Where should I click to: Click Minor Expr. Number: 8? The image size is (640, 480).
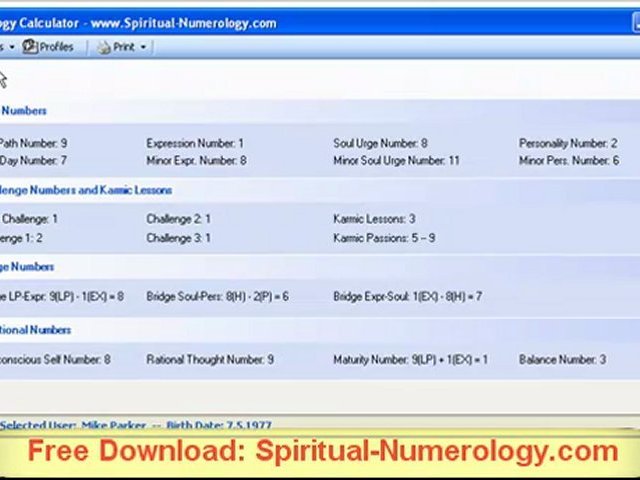point(196,160)
